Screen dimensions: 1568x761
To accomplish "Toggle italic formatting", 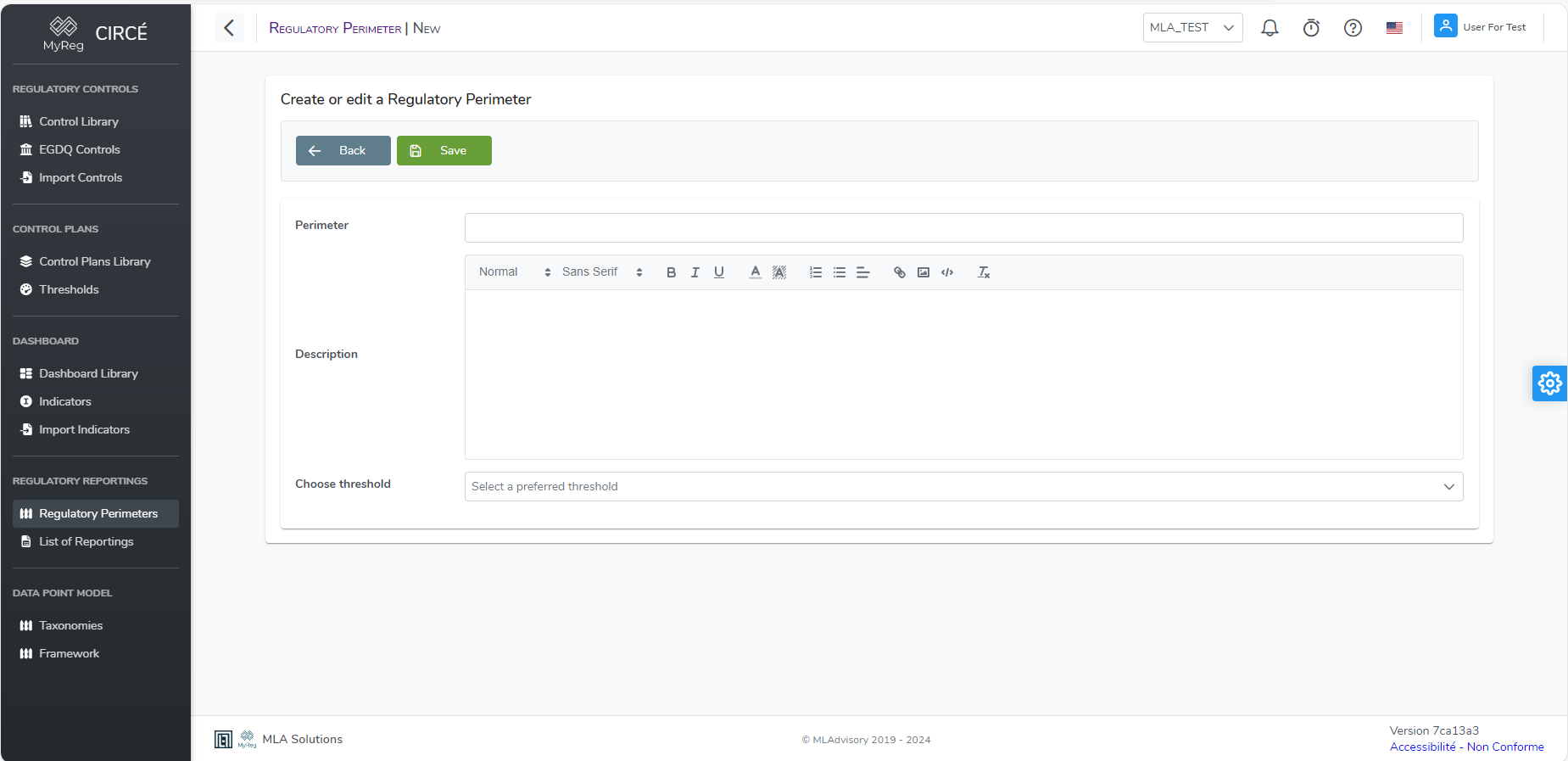I will 695,272.
